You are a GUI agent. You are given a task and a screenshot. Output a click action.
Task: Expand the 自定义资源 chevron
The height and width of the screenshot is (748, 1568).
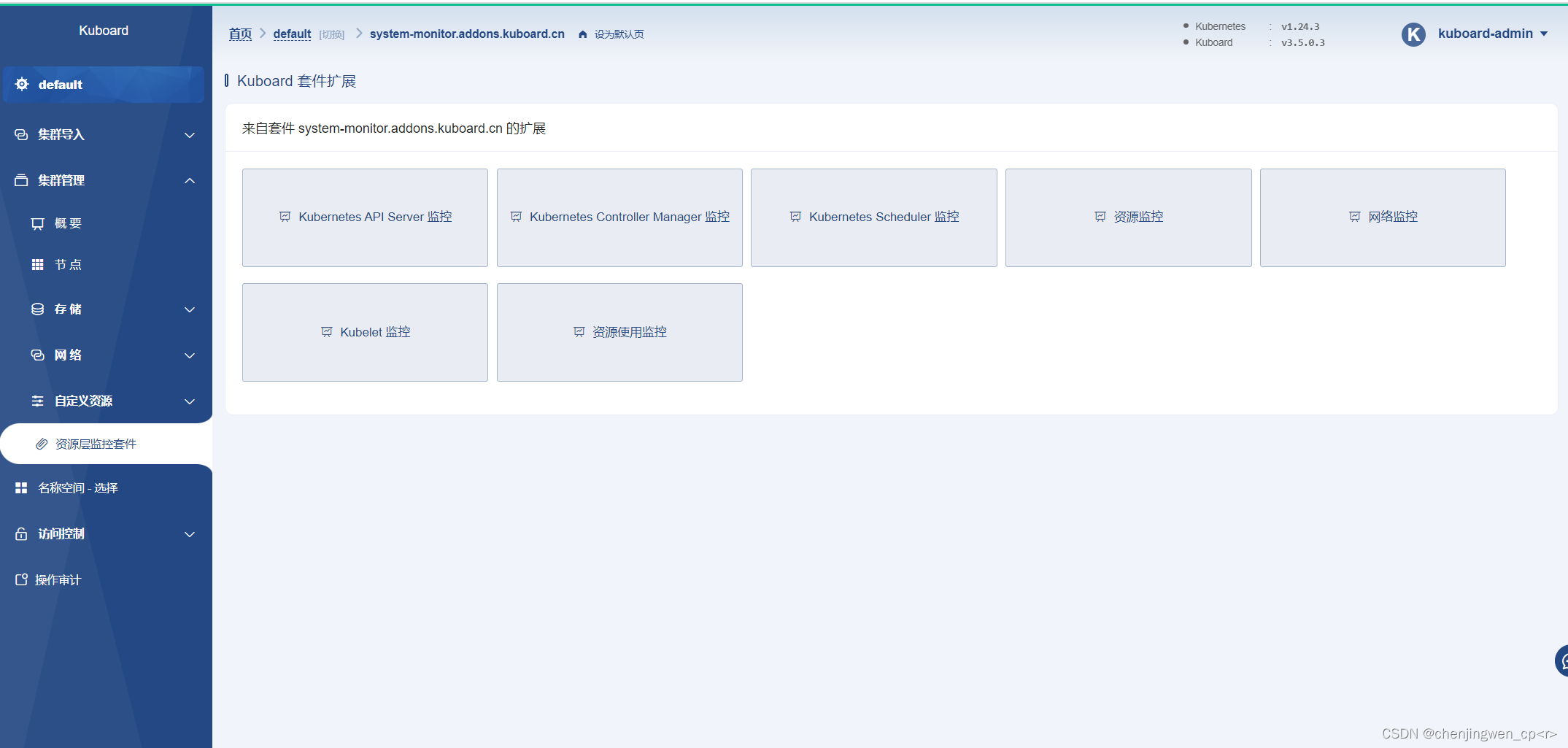point(190,401)
